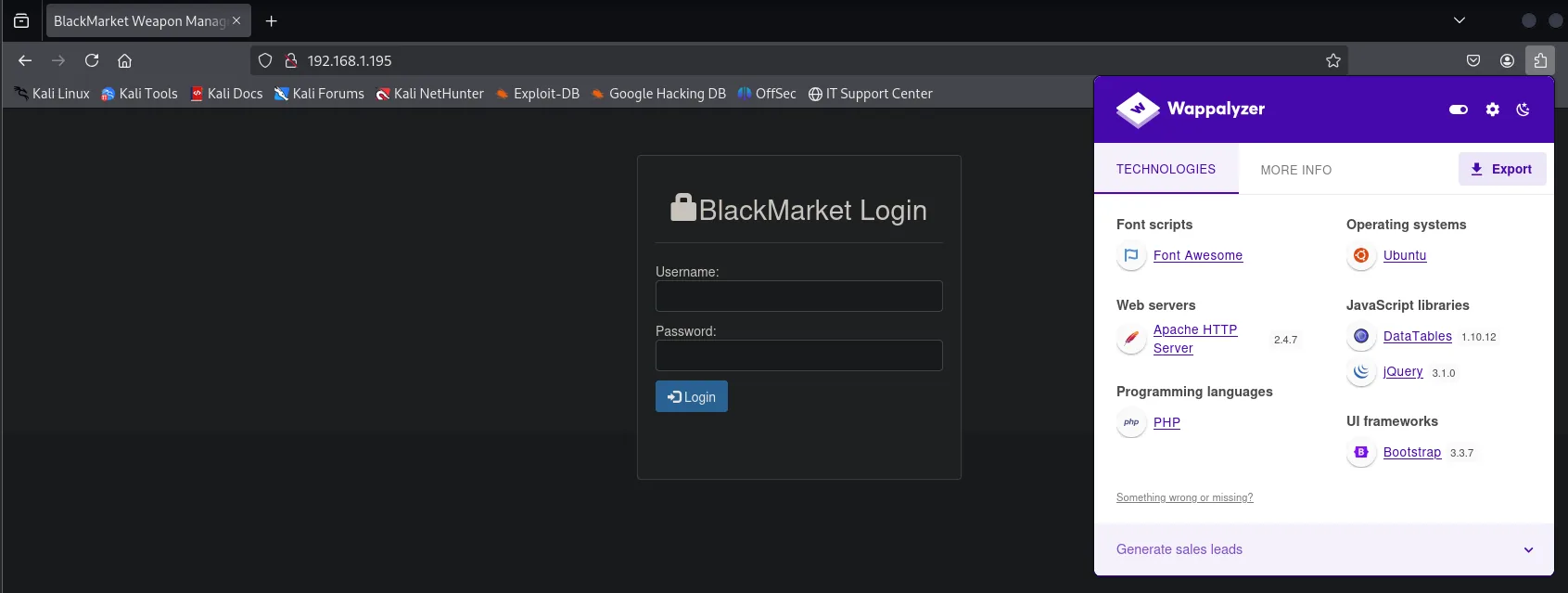Focus the Password input field
The image size is (1568, 593).
(x=799, y=355)
